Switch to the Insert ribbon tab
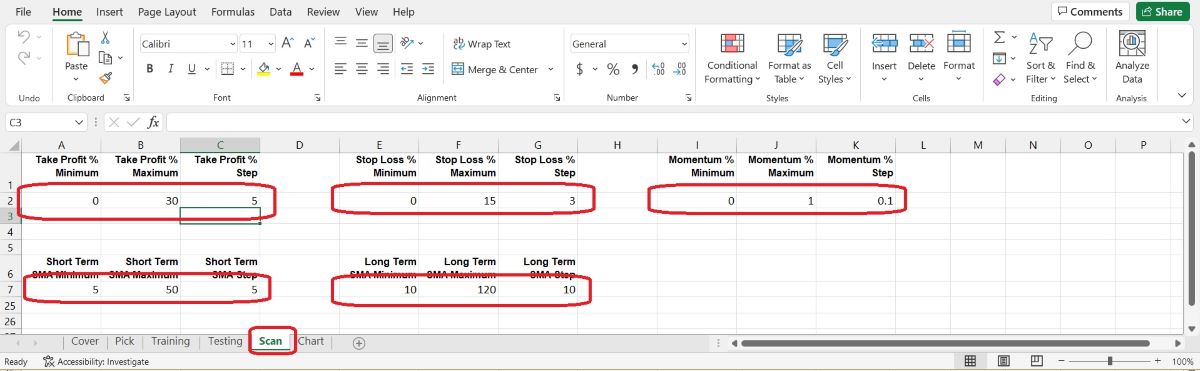The width and height of the screenshot is (1200, 371). [x=110, y=12]
